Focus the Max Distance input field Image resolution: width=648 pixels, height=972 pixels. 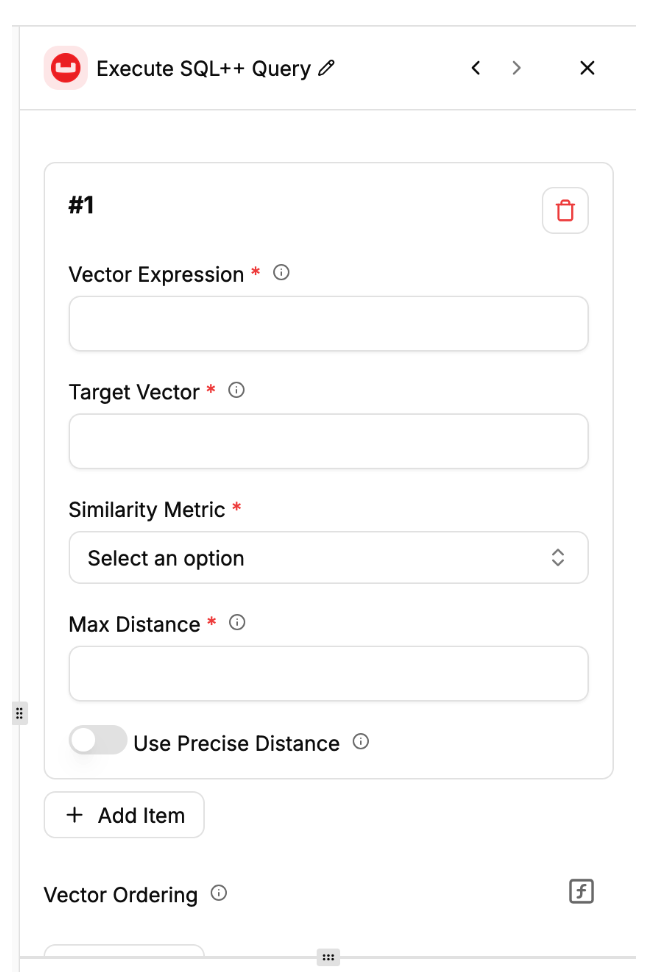click(328, 674)
